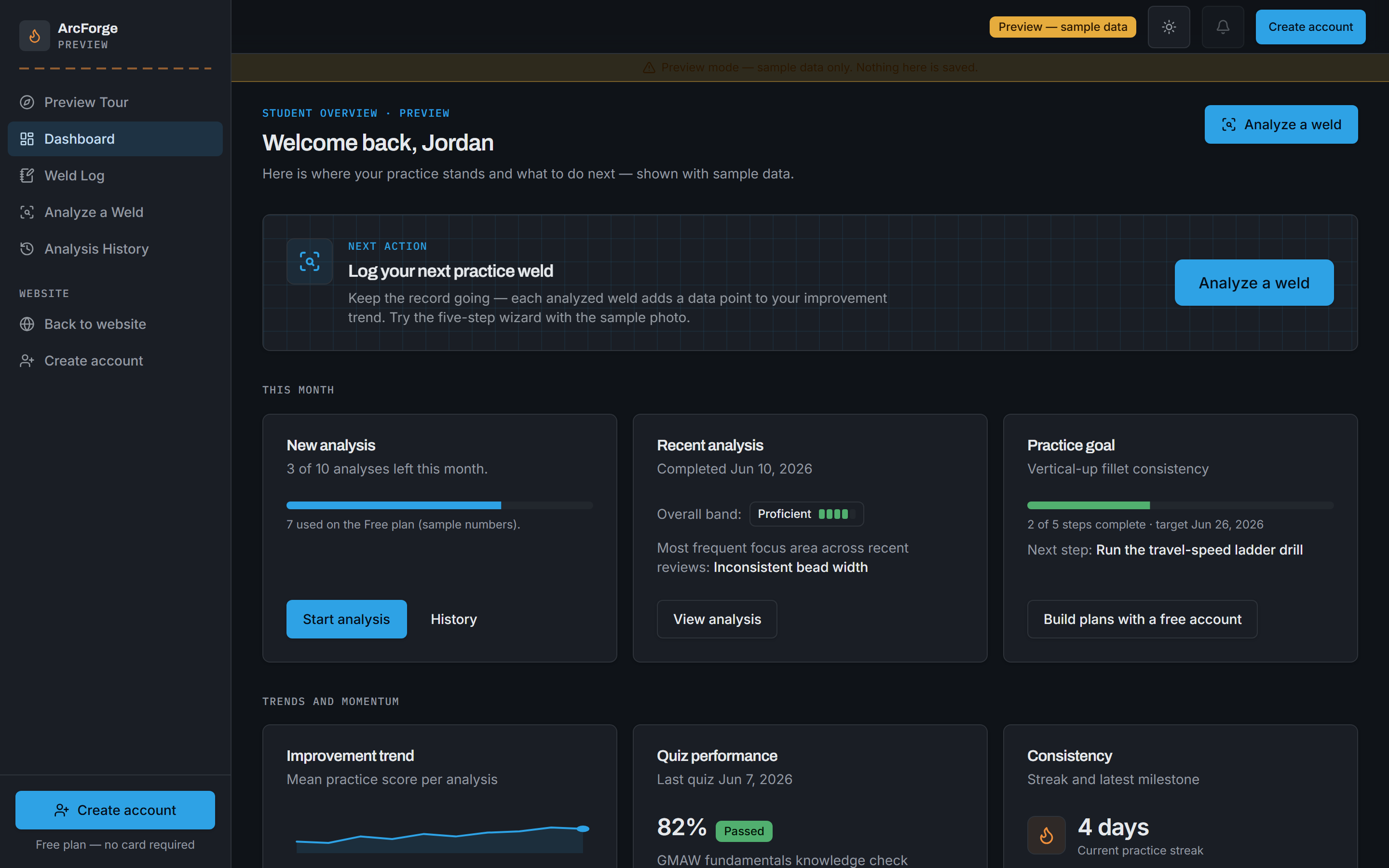
Task: Click the compass icon beside Preview Tour
Action: point(27,102)
